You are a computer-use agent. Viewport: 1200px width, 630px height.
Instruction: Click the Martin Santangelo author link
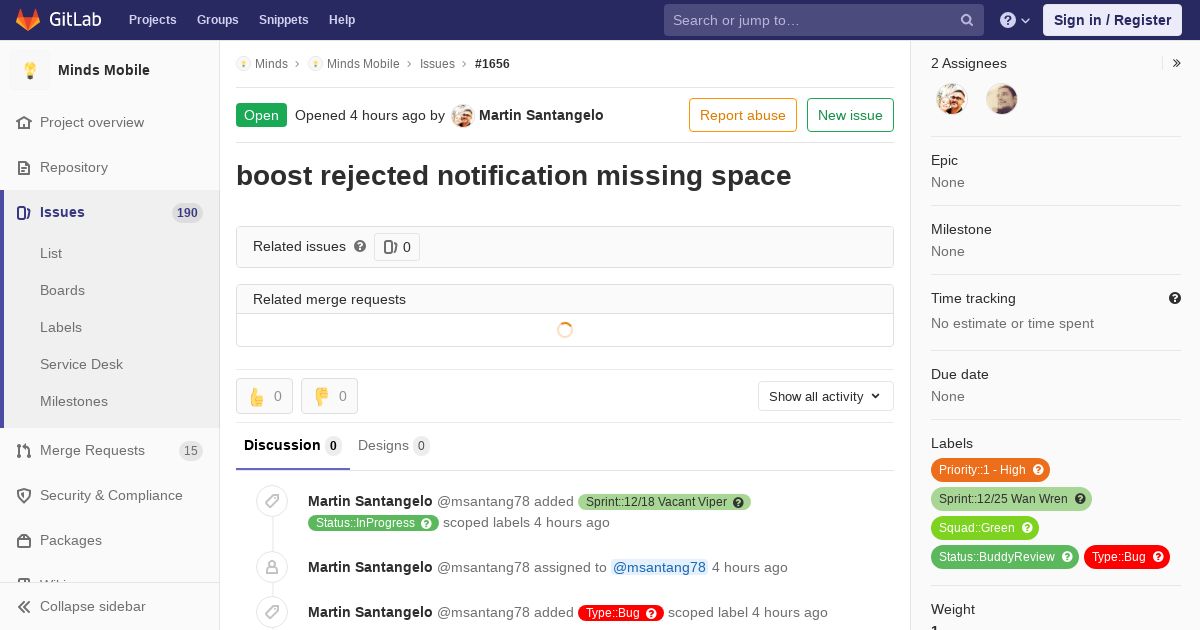pos(541,115)
